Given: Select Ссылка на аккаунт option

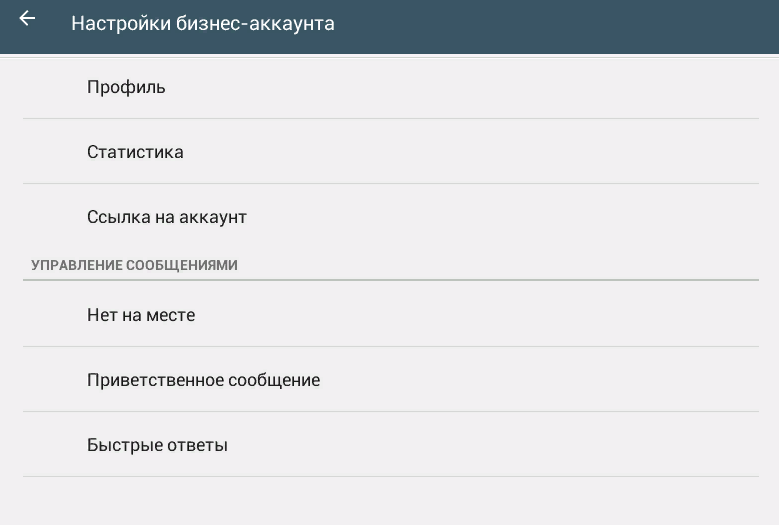Looking at the screenshot, I should (x=166, y=217).
